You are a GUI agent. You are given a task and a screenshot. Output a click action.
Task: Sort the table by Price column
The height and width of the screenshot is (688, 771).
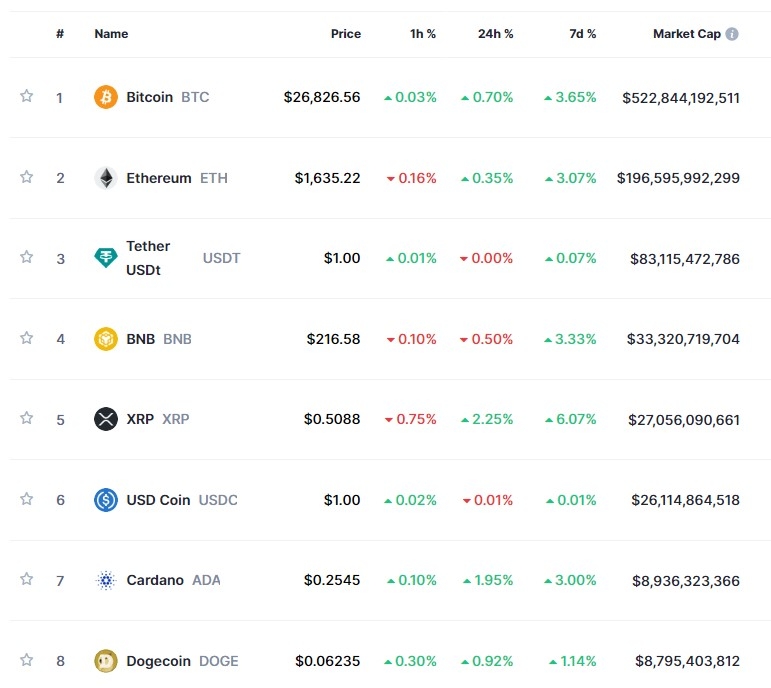tap(345, 34)
